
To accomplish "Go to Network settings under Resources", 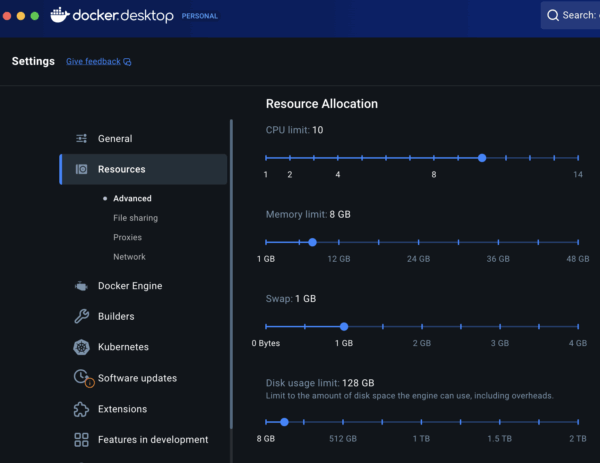I will click(x=129, y=257).
